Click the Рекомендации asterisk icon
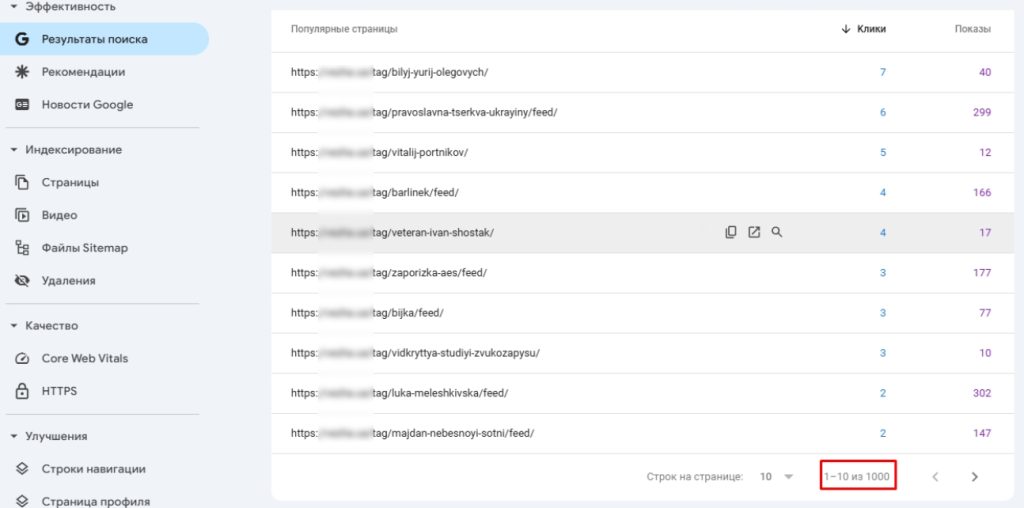This screenshot has height=508, width=1024. [22, 72]
